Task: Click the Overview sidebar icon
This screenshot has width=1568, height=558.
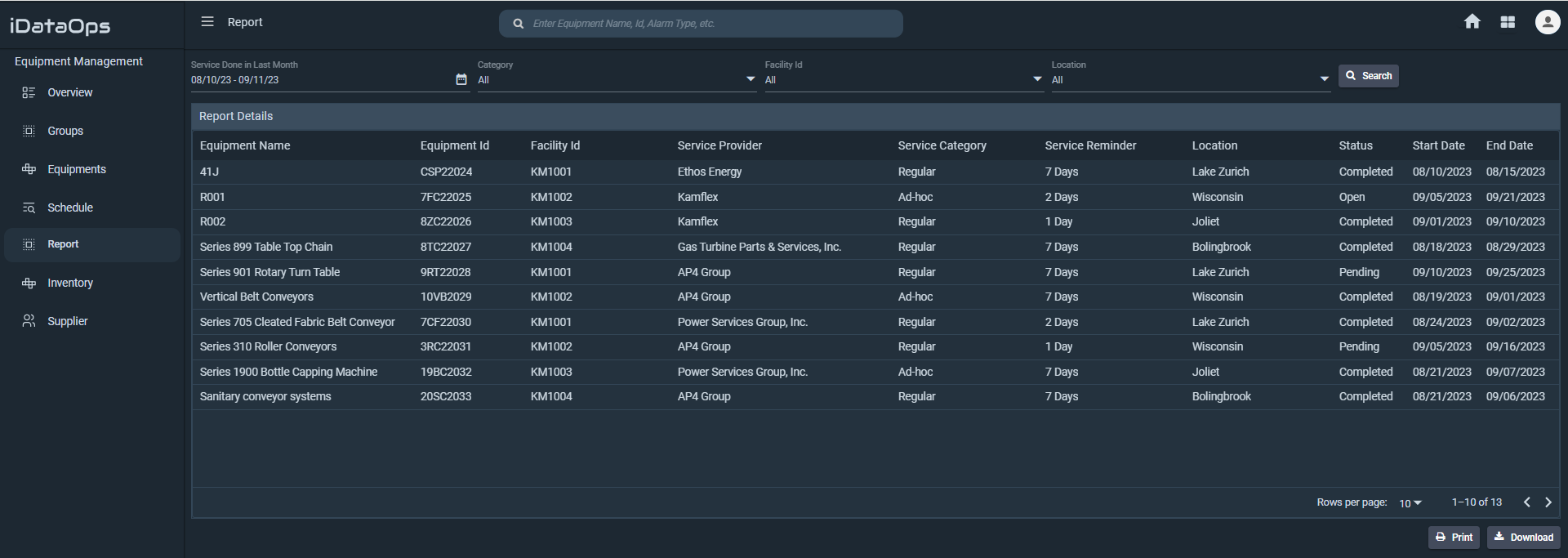Action: click(x=29, y=93)
